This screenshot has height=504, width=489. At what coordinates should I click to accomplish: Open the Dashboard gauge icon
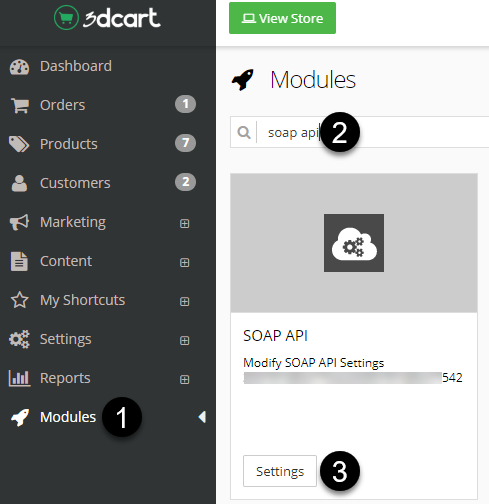coord(19,67)
